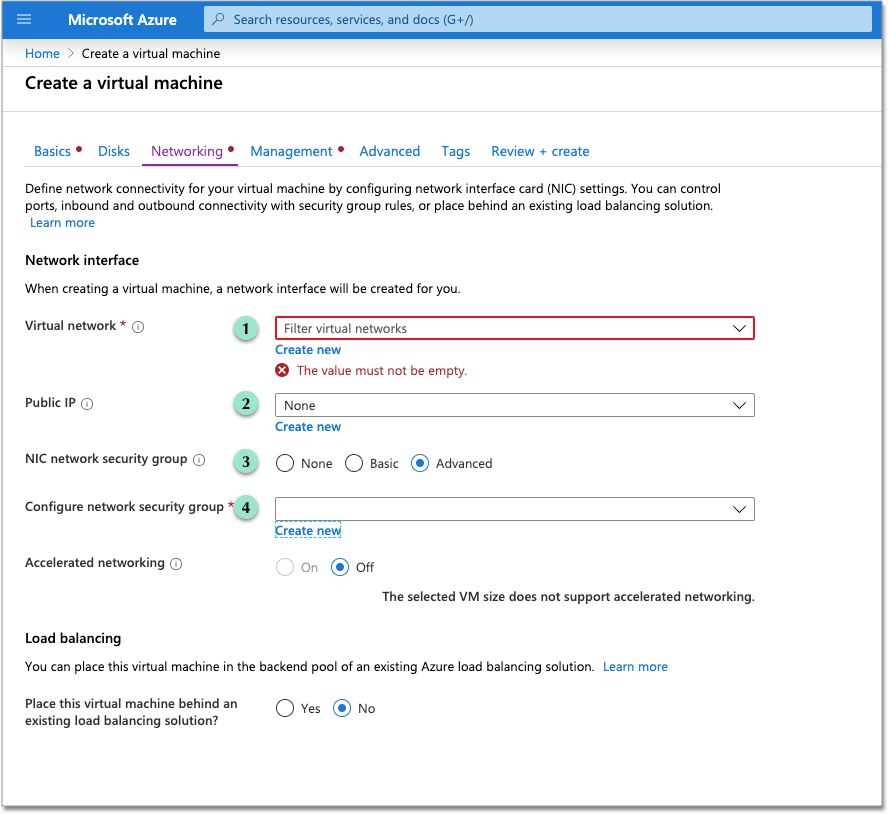Screen dimensions: 888x814
Task: Click Create new under Virtual network
Action: (307, 349)
